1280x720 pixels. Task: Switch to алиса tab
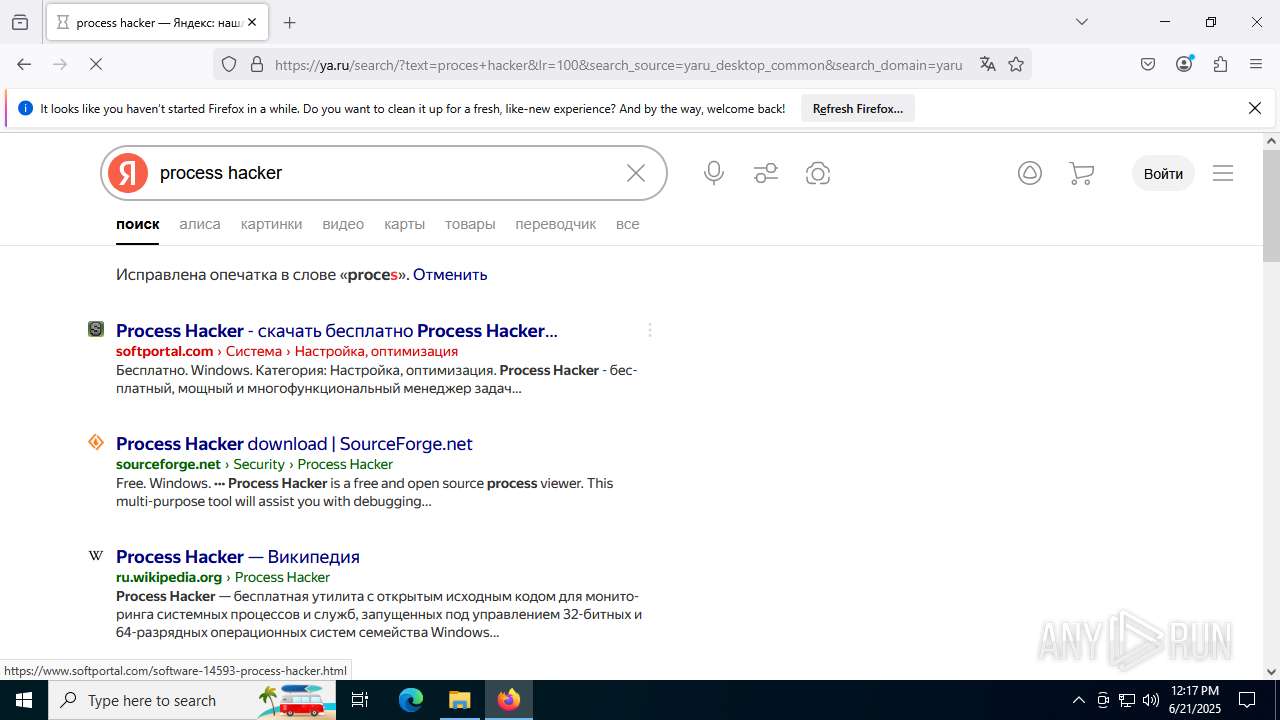(x=200, y=224)
